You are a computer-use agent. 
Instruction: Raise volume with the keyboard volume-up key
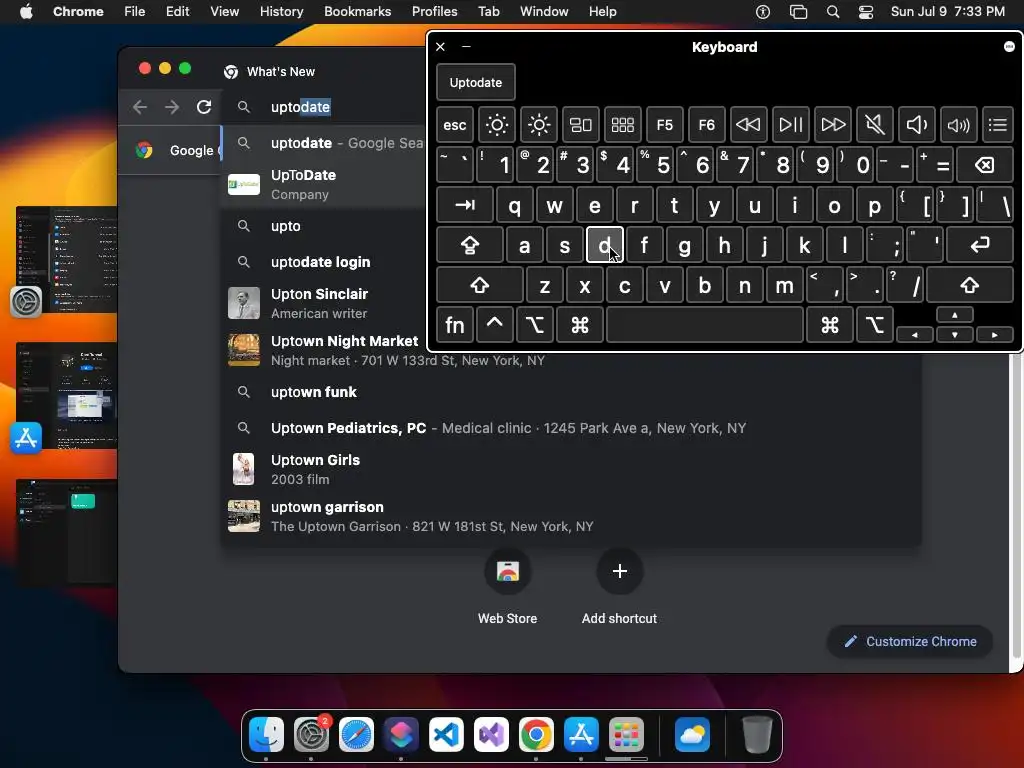[958, 125]
